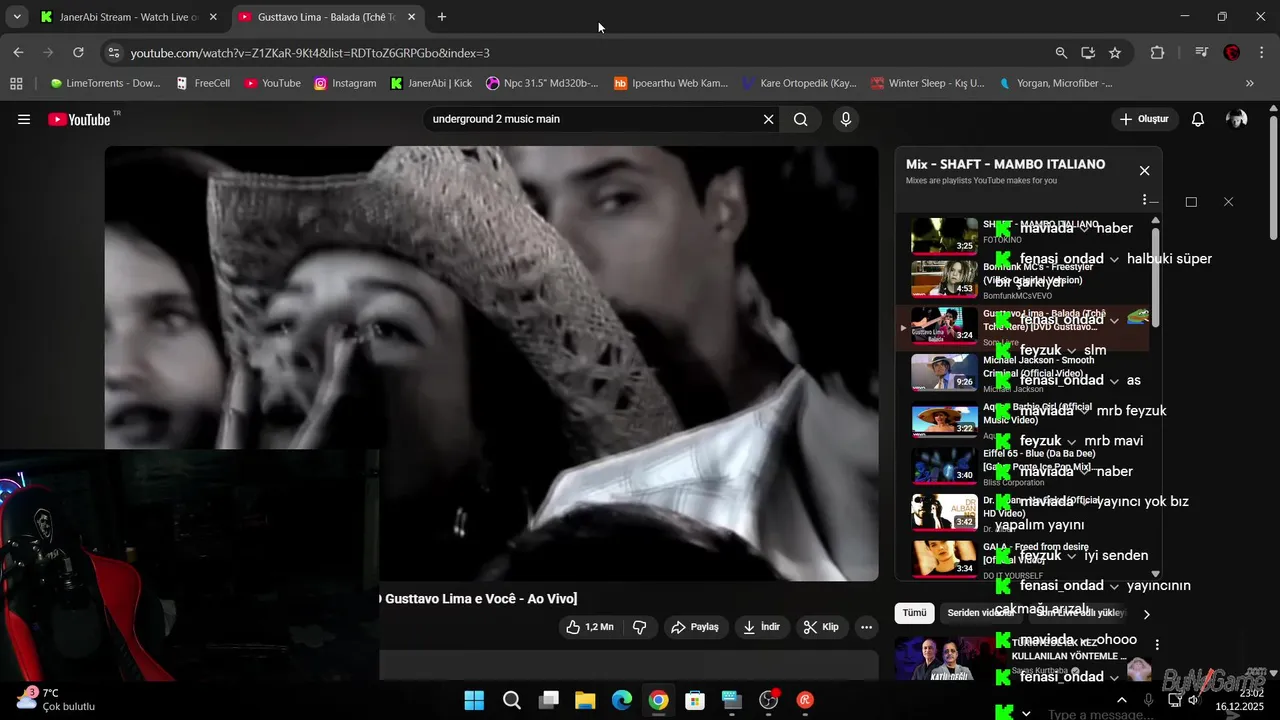This screenshot has width=1280, height=720.
Task: Show hidden bookmarks overflow chevron
Action: [x=1250, y=83]
